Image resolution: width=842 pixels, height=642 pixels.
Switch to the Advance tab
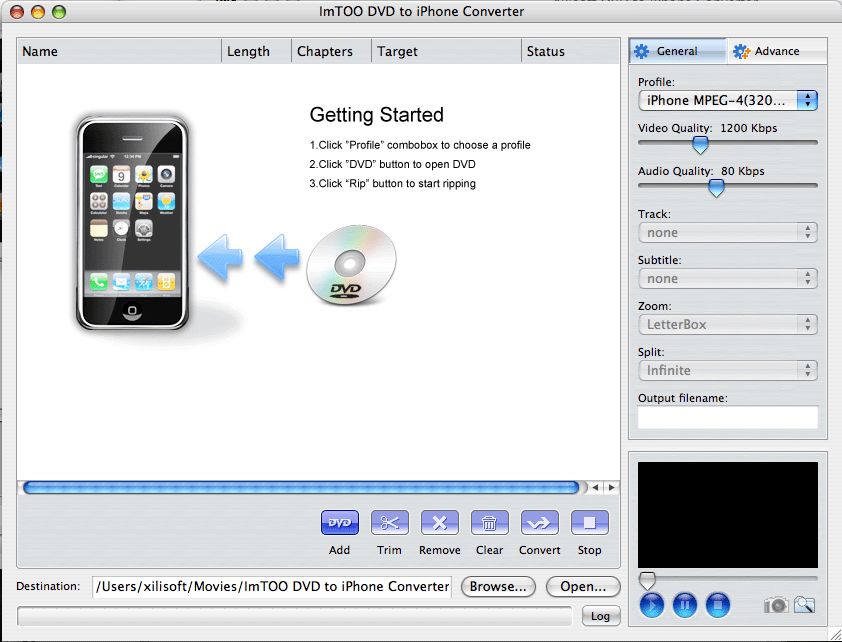tap(776, 51)
